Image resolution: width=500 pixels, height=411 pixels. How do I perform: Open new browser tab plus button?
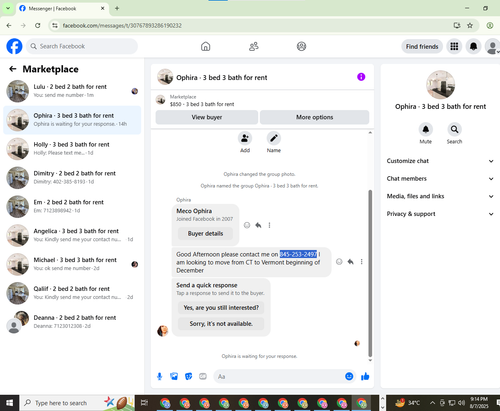pos(117,8)
